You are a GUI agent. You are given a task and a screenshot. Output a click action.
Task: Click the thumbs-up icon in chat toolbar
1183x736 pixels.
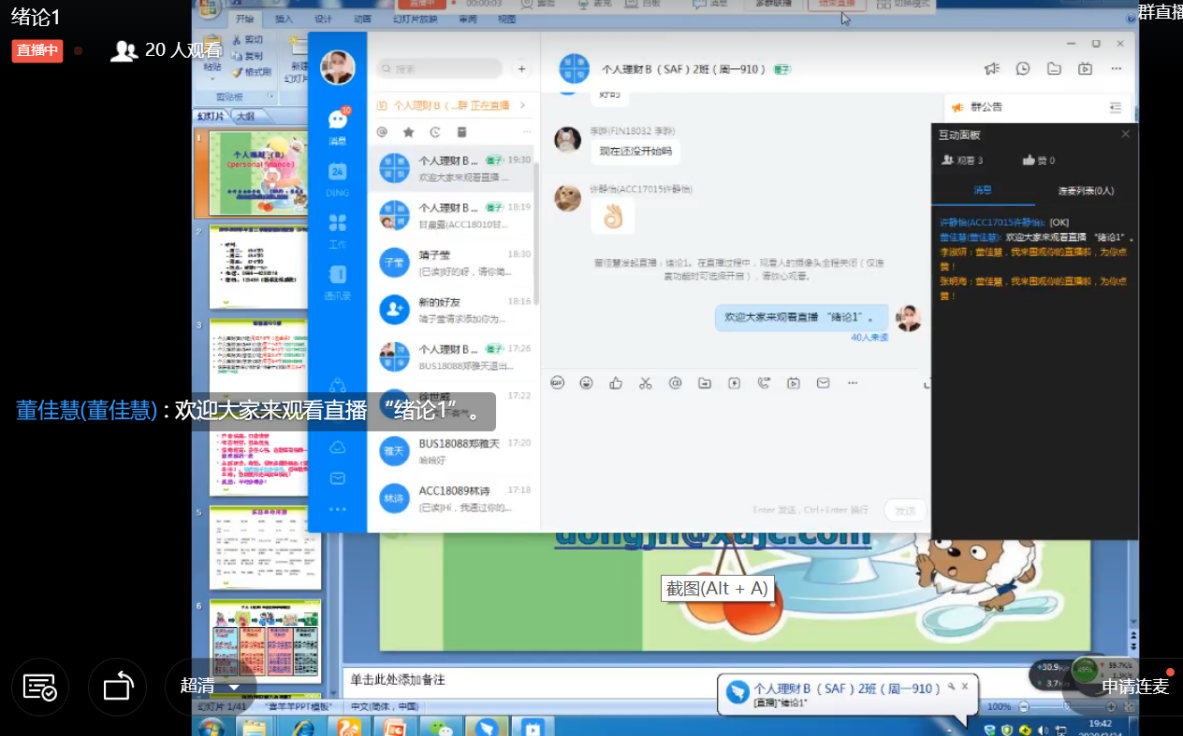coord(615,383)
